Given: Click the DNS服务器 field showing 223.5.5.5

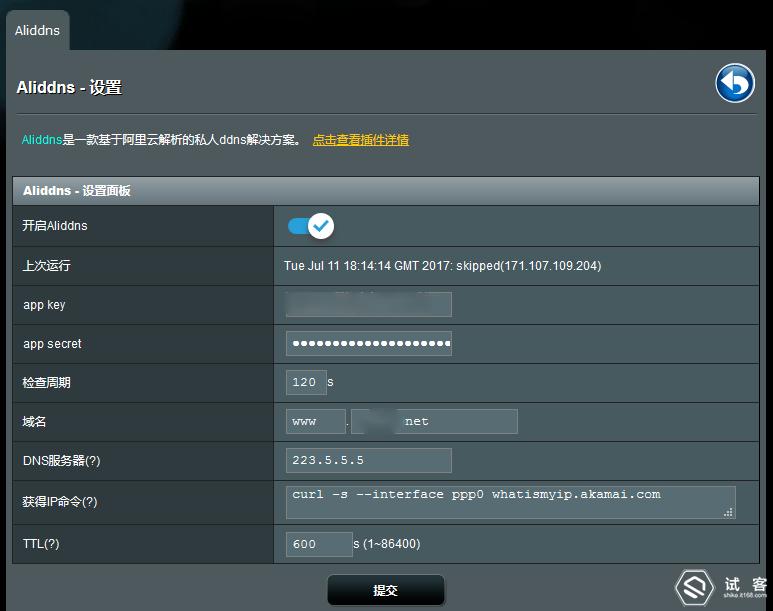Looking at the screenshot, I should [x=369, y=461].
